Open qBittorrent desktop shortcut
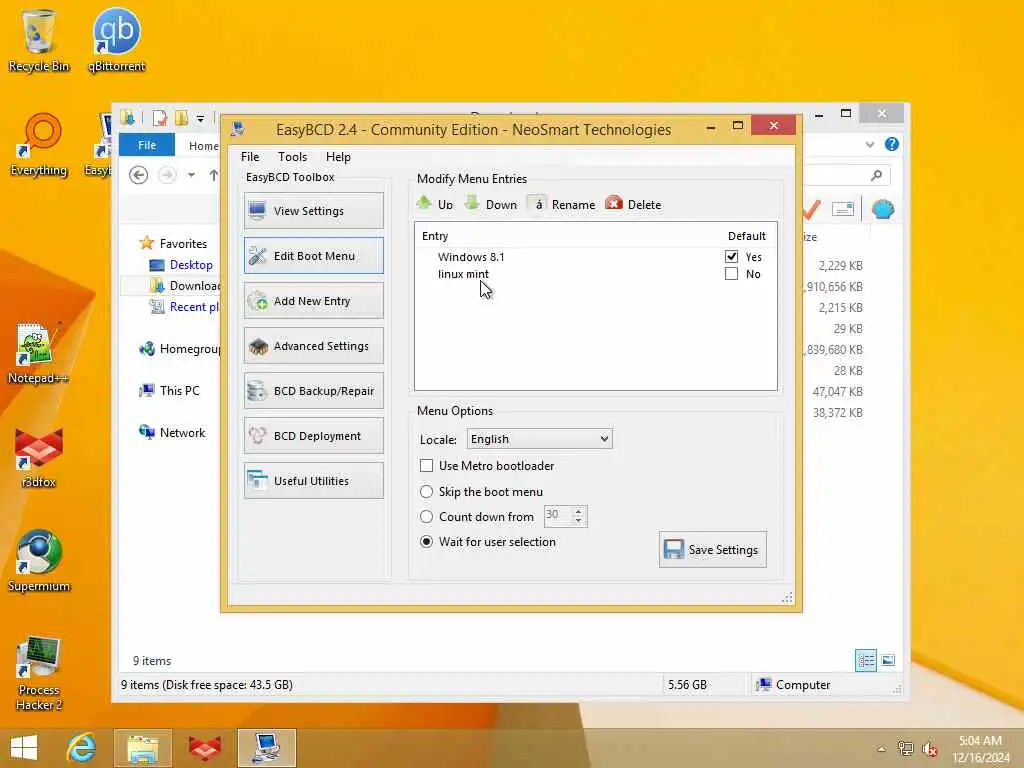The width and height of the screenshot is (1024, 768). coord(116,40)
